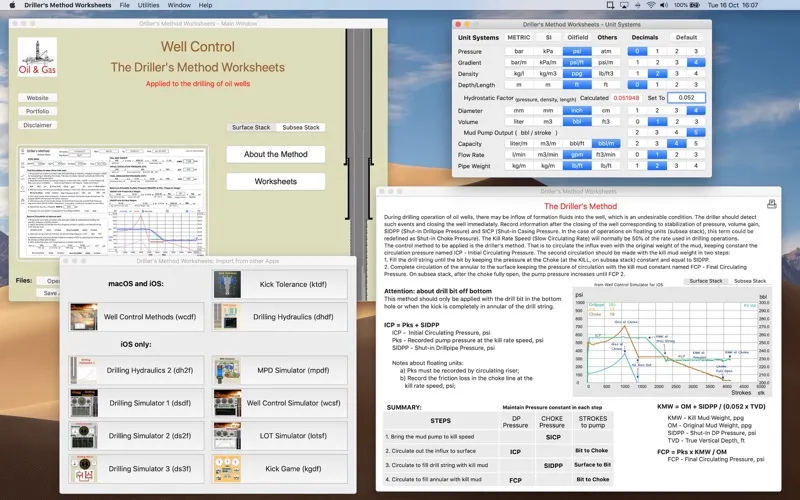Select inch as the Diameter unit
This screenshot has width=800, height=500.
coord(577,110)
